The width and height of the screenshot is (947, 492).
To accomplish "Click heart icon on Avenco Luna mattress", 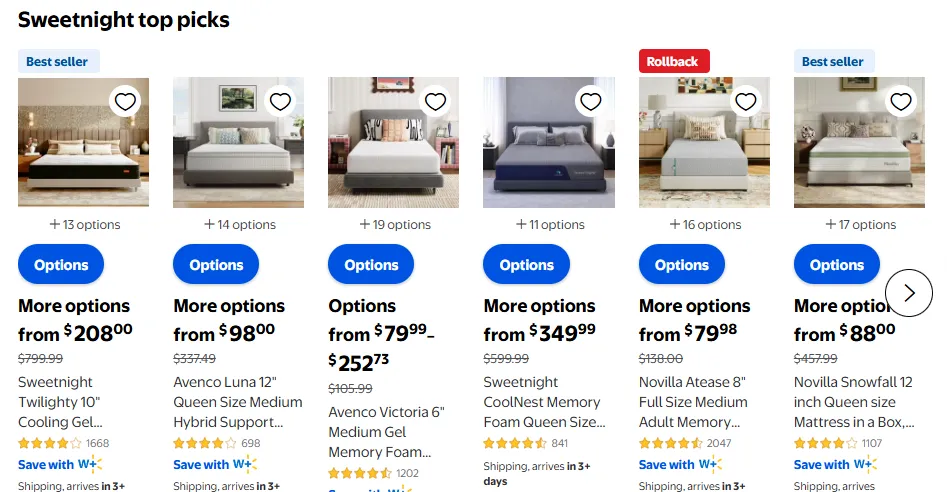I will (280, 102).
